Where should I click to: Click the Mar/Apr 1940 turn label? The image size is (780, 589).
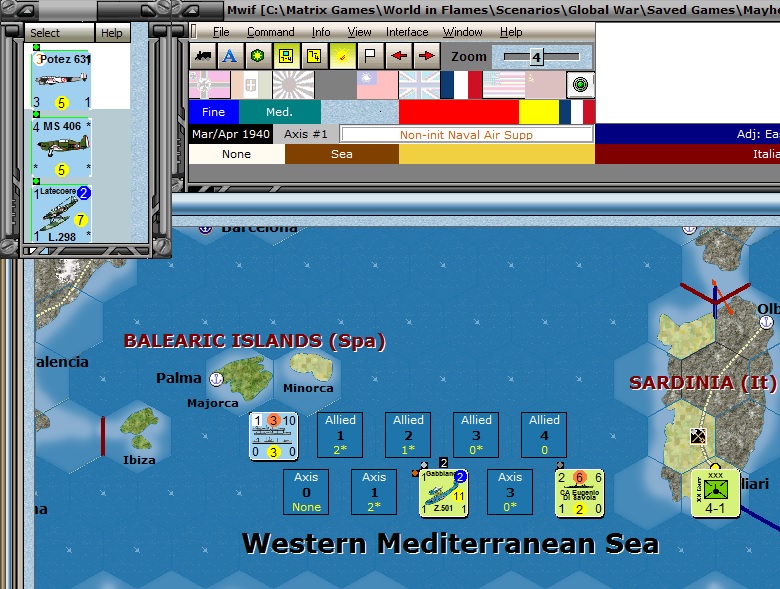point(231,134)
